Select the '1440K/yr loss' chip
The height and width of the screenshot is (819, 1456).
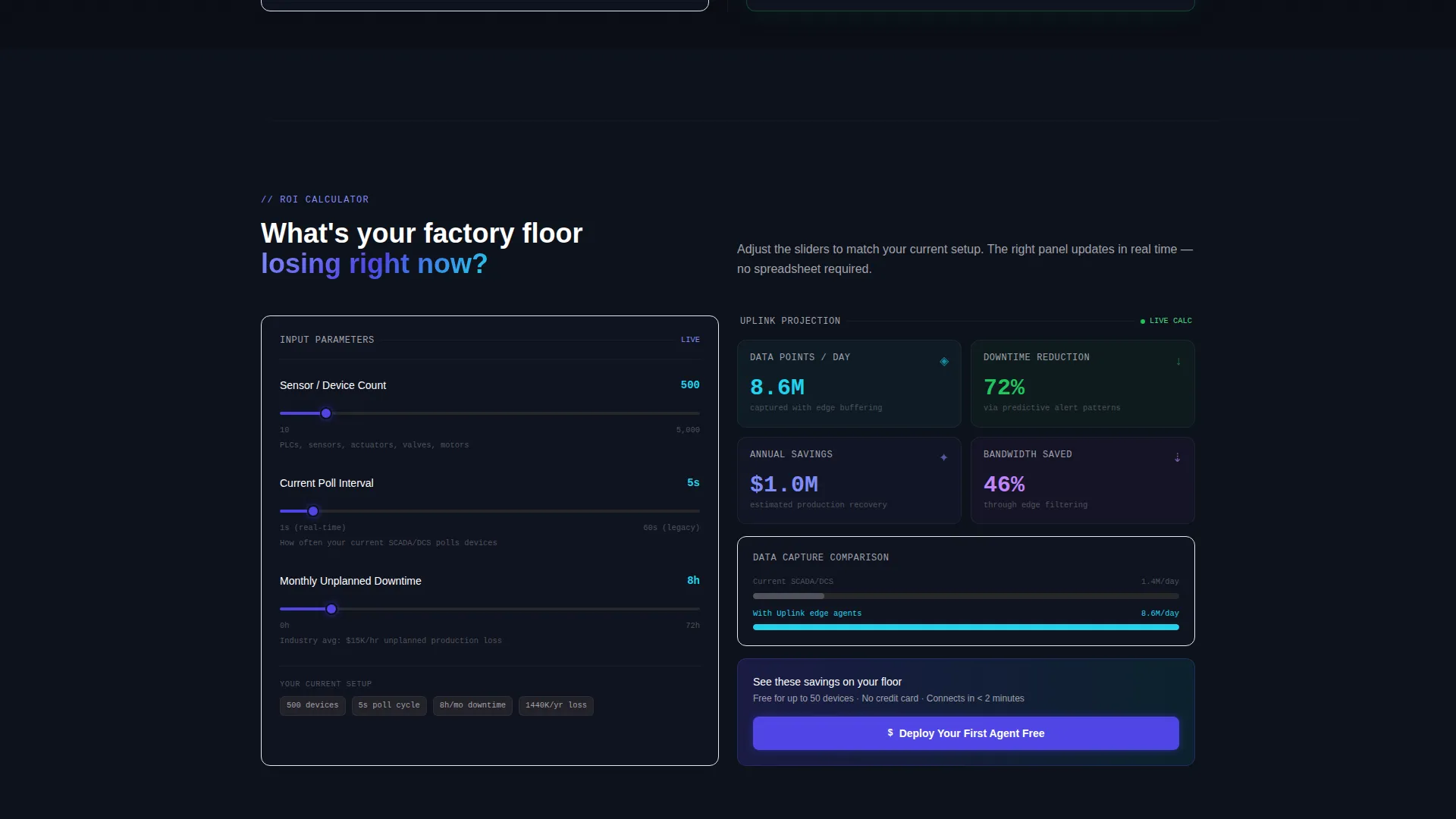point(556,705)
